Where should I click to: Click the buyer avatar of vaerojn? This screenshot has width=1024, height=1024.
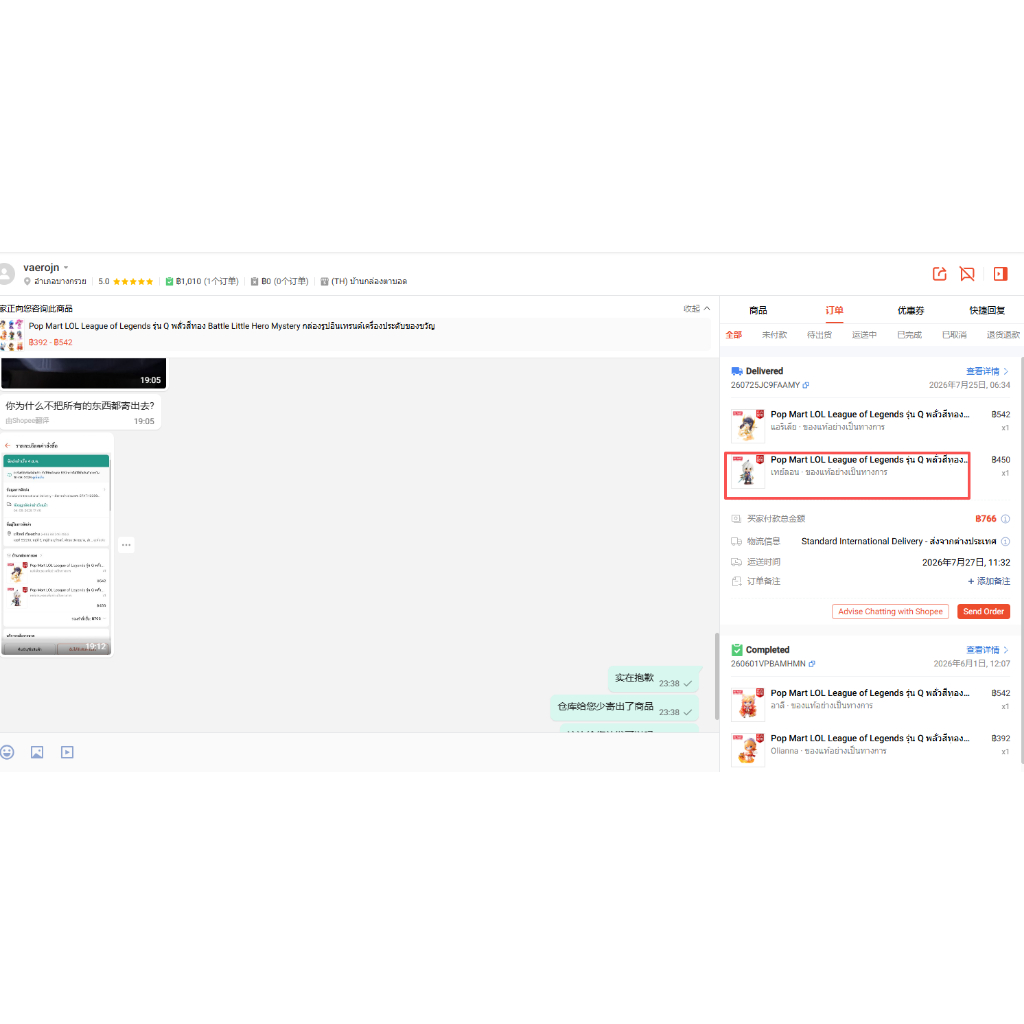pyautogui.click(x=5, y=274)
